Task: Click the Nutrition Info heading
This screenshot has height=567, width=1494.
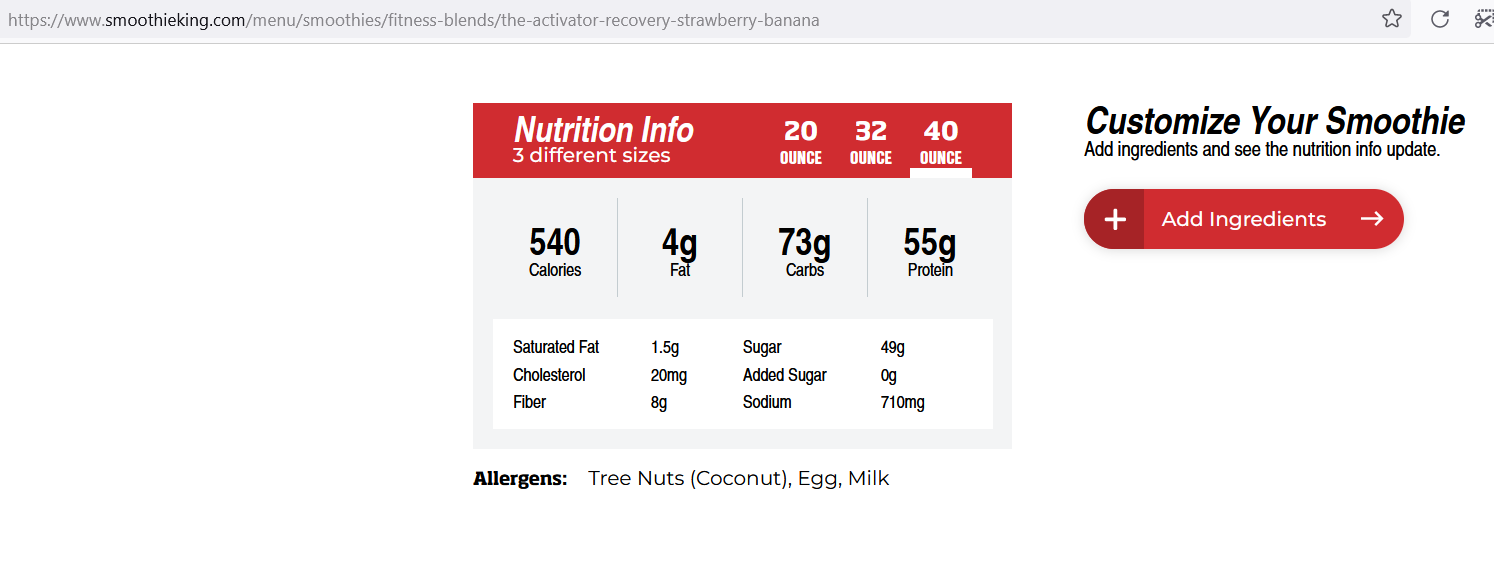Action: coord(603,130)
